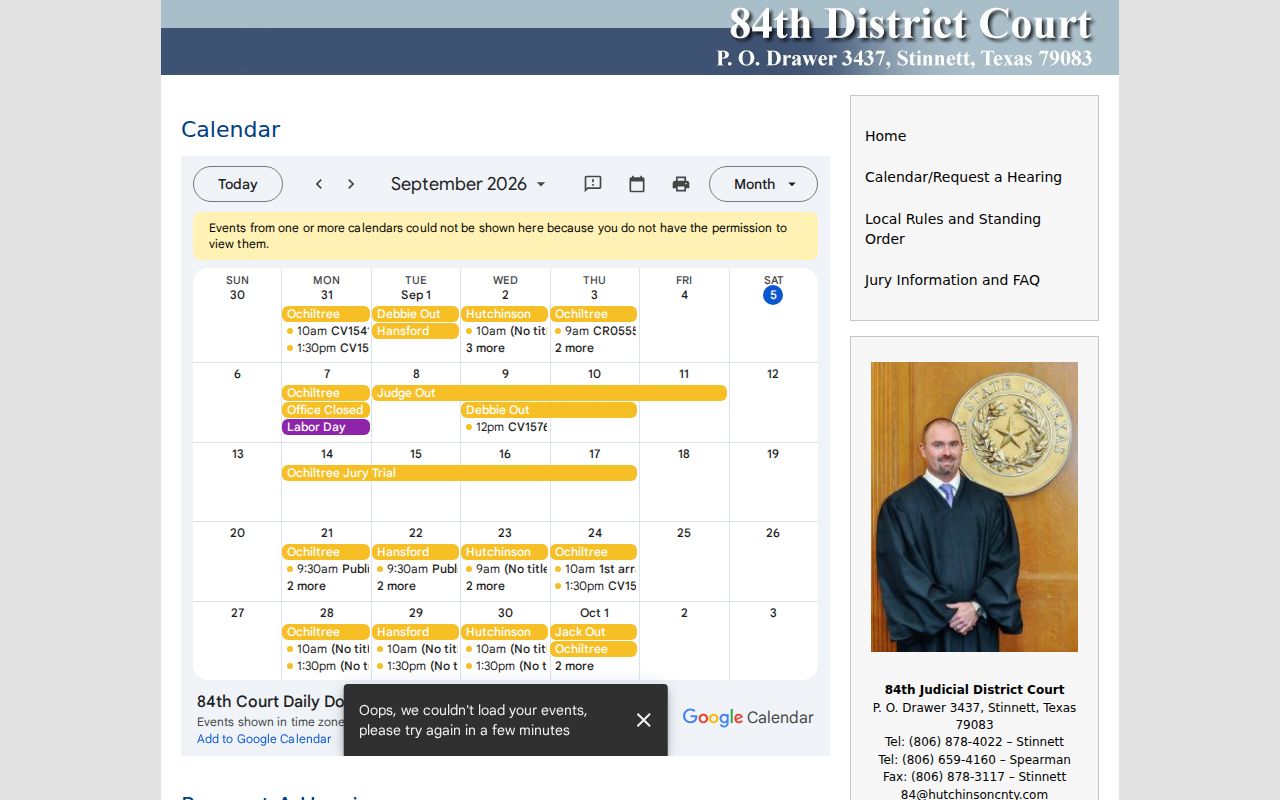Image resolution: width=1280 pixels, height=800 pixels.
Task: Open the calendar date picker icon
Action: click(x=637, y=184)
